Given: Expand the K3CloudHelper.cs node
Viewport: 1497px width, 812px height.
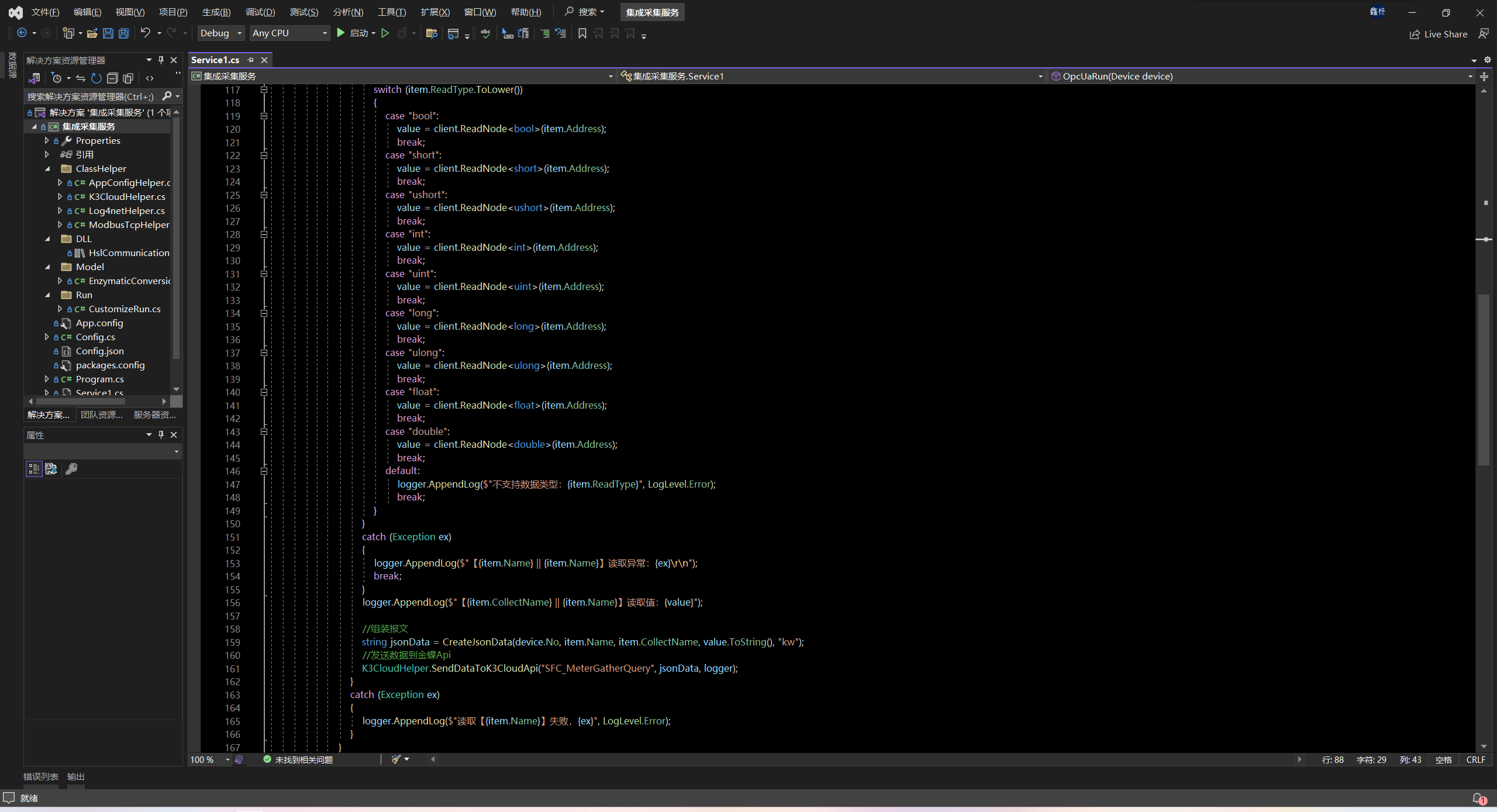Looking at the screenshot, I should point(60,196).
